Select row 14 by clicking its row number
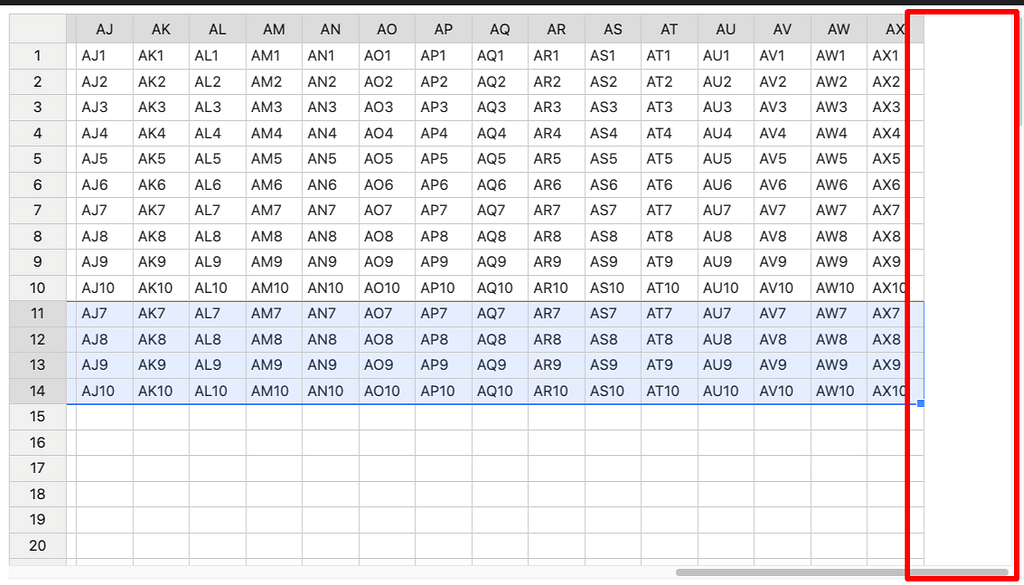This screenshot has width=1024, height=585. 37,391
